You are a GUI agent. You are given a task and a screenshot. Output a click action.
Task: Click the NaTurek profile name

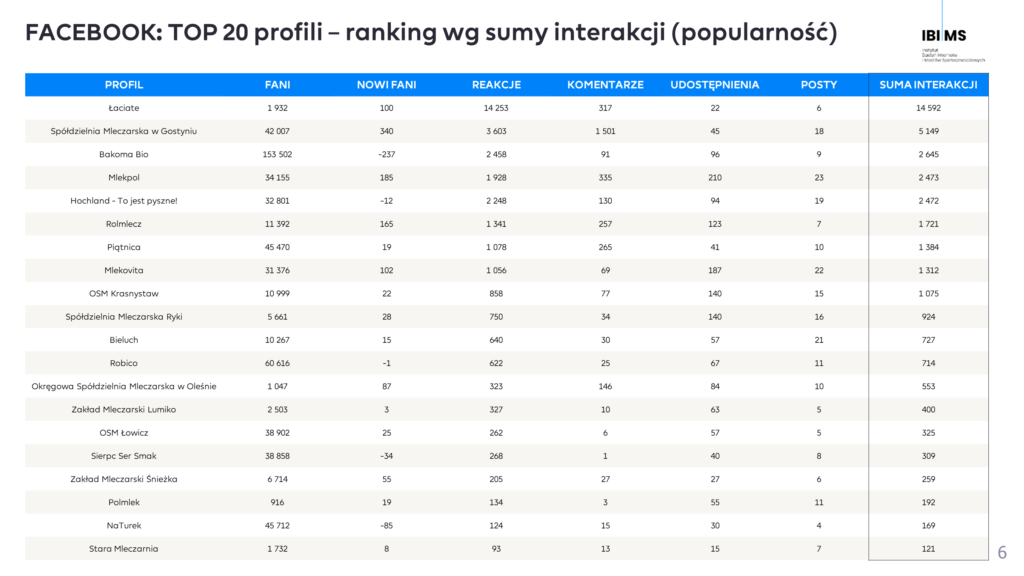[x=123, y=525]
